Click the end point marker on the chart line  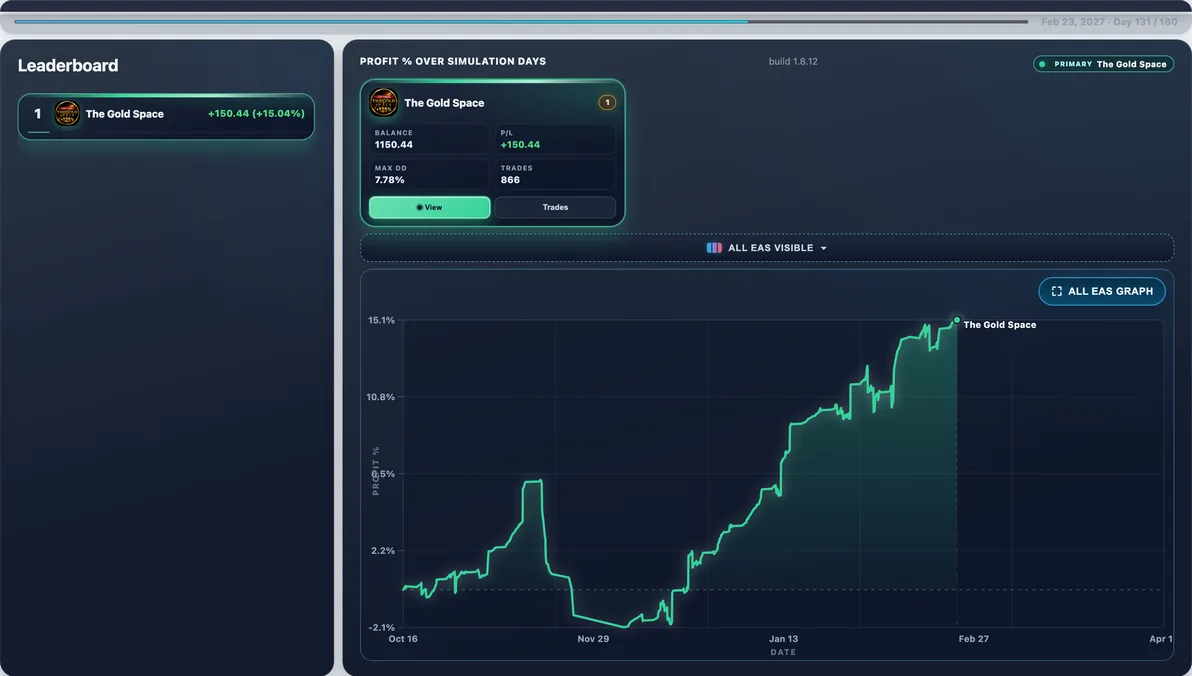click(956, 320)
